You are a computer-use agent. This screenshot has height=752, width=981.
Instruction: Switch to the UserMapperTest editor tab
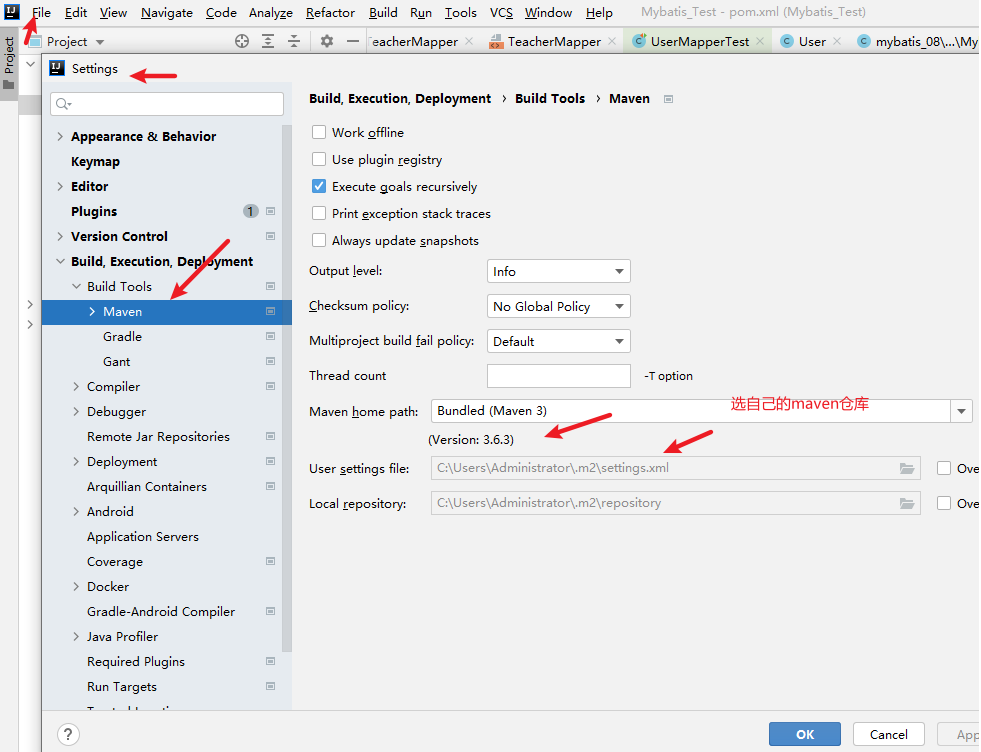pyautogui.click(x=699, y=41)
